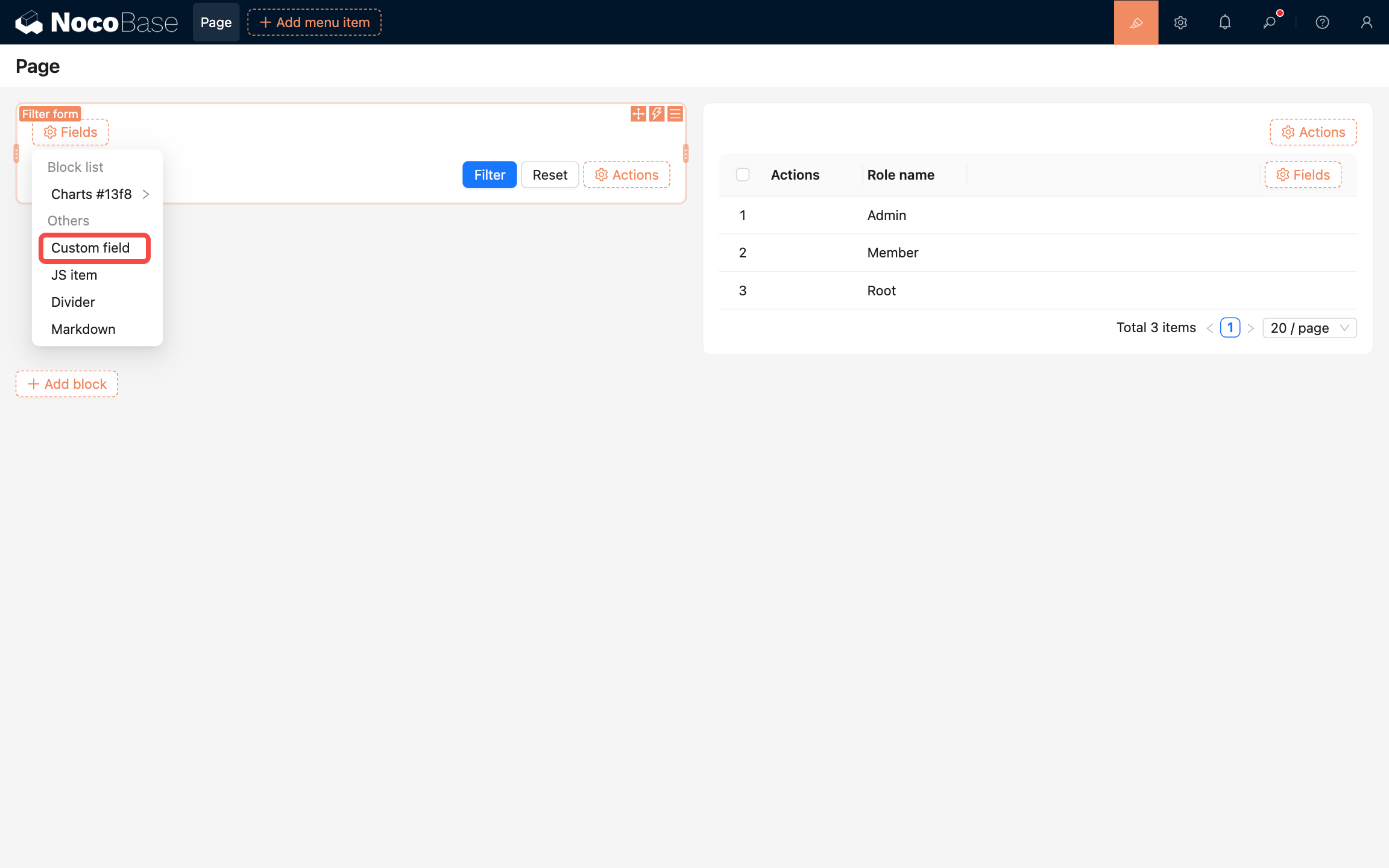
Task: Click the pin icon with red dot
Action: (1270, 22)
